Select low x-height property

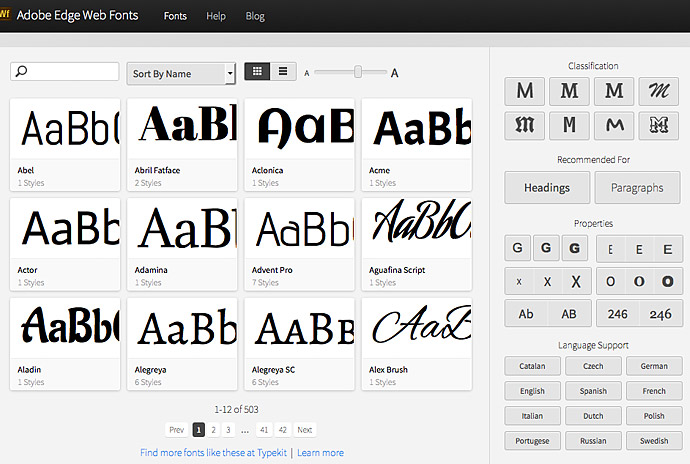point(519,281)
